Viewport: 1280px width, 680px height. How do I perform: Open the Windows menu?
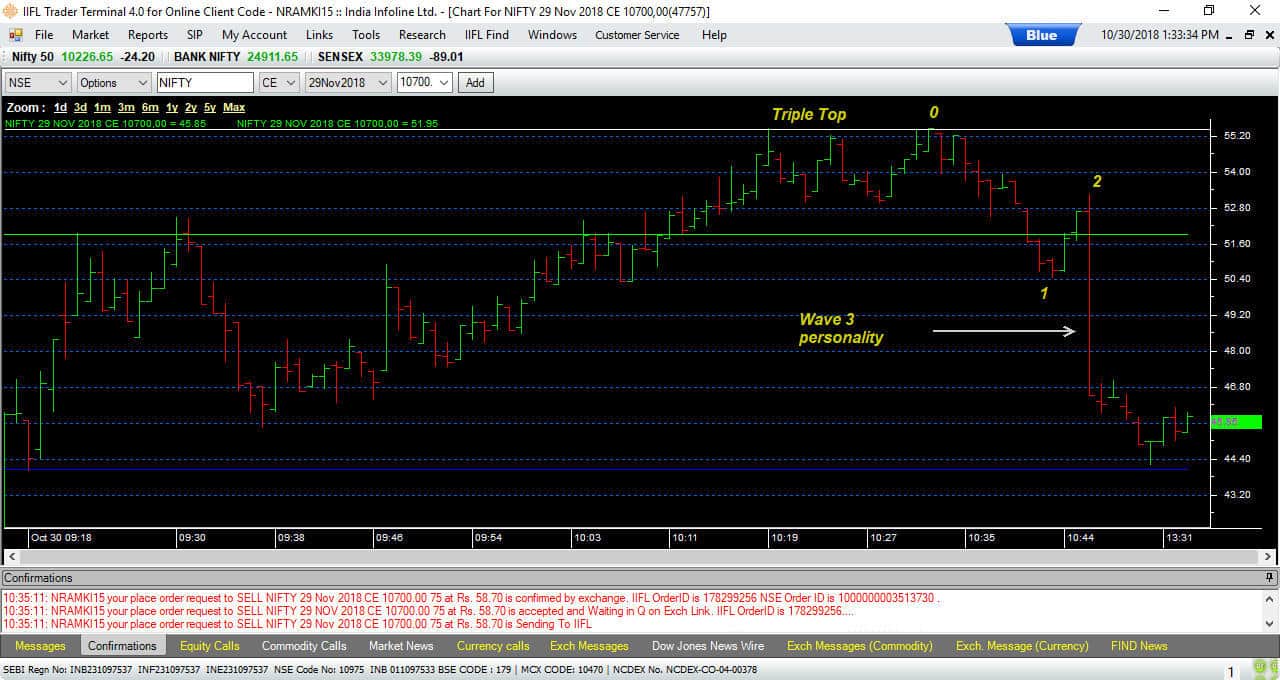pos(552,34)
